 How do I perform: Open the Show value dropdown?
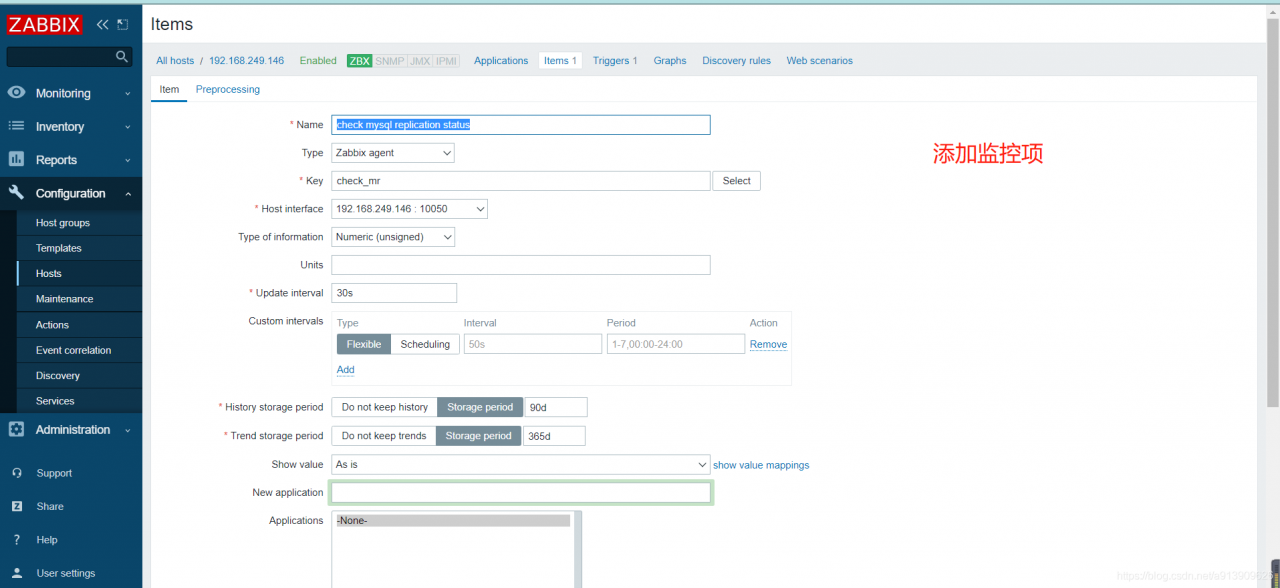pos(521,465)
